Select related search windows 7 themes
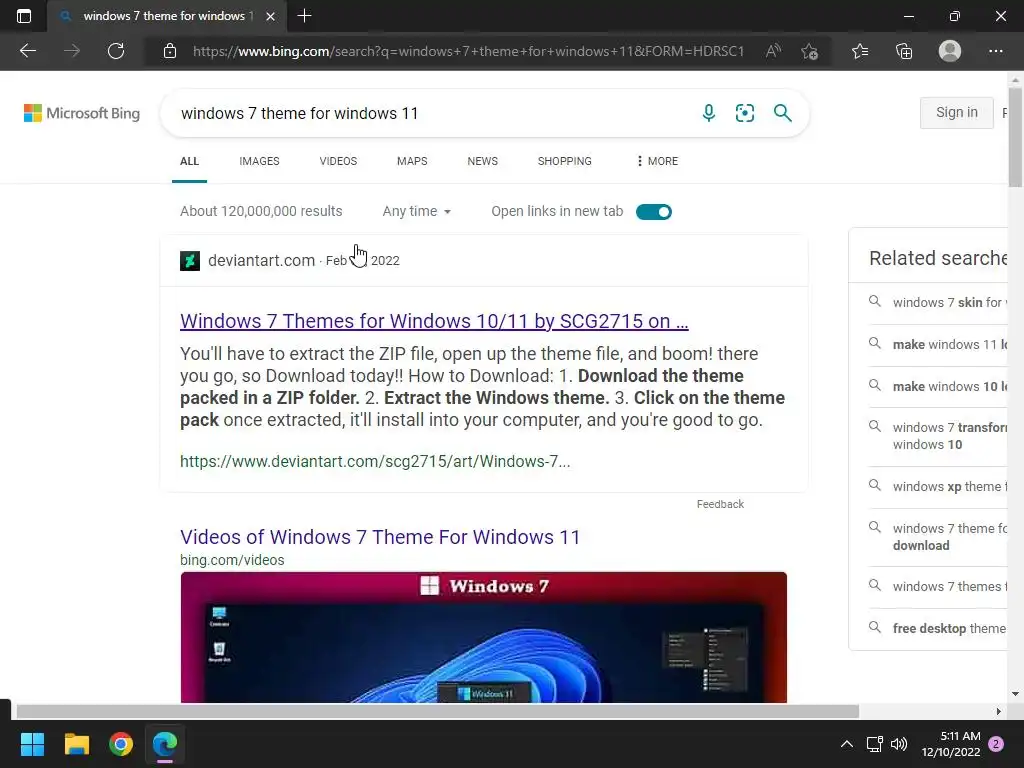 coord(938,586)
